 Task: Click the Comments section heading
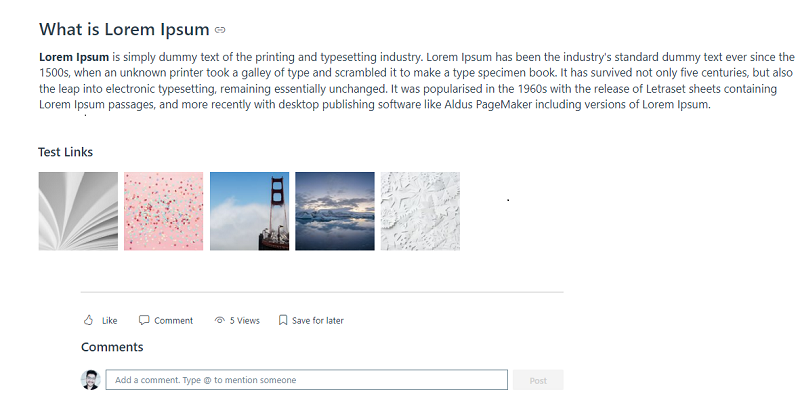pyautogui.click(x=112, y=347)
